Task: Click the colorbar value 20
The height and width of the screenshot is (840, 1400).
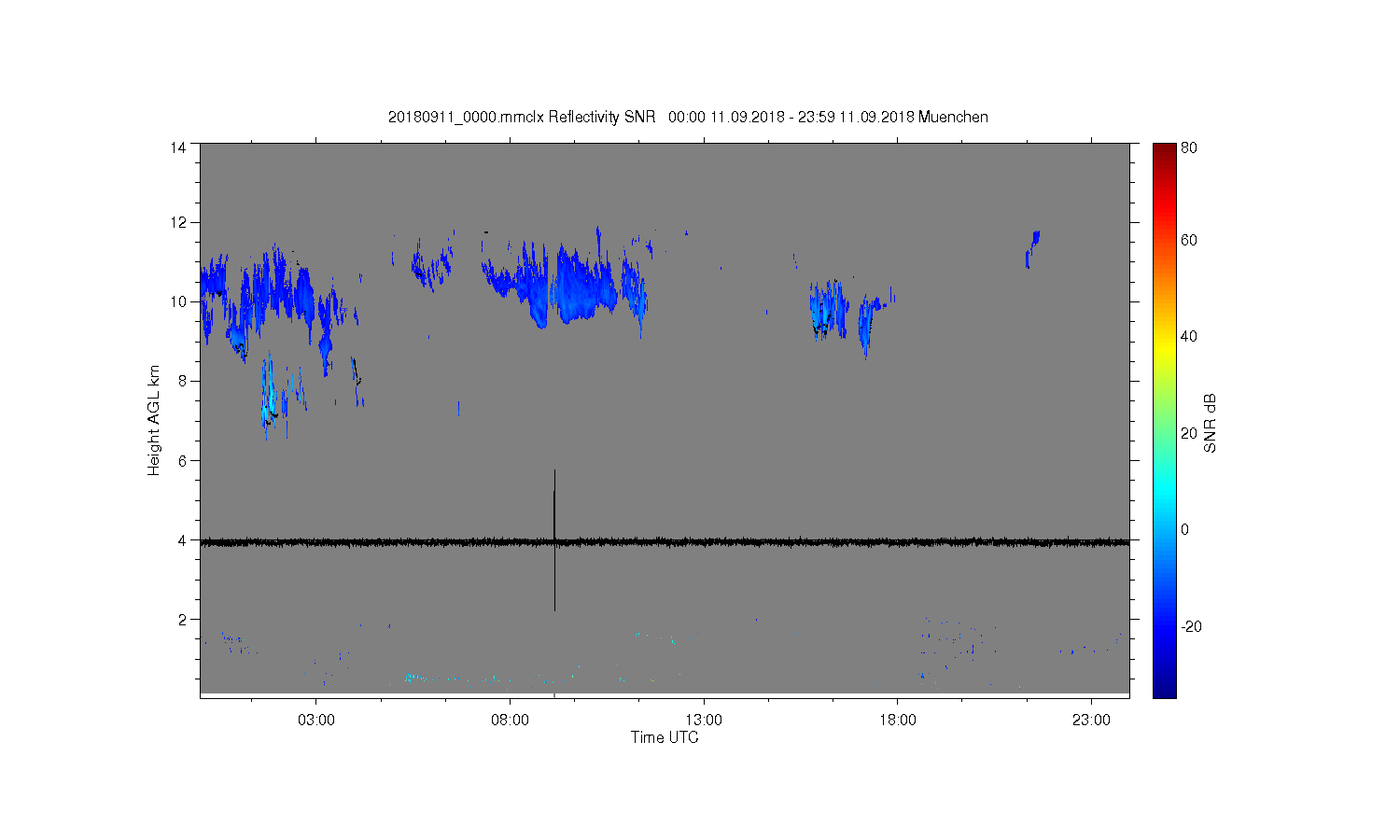Action: pos(1189,433)
